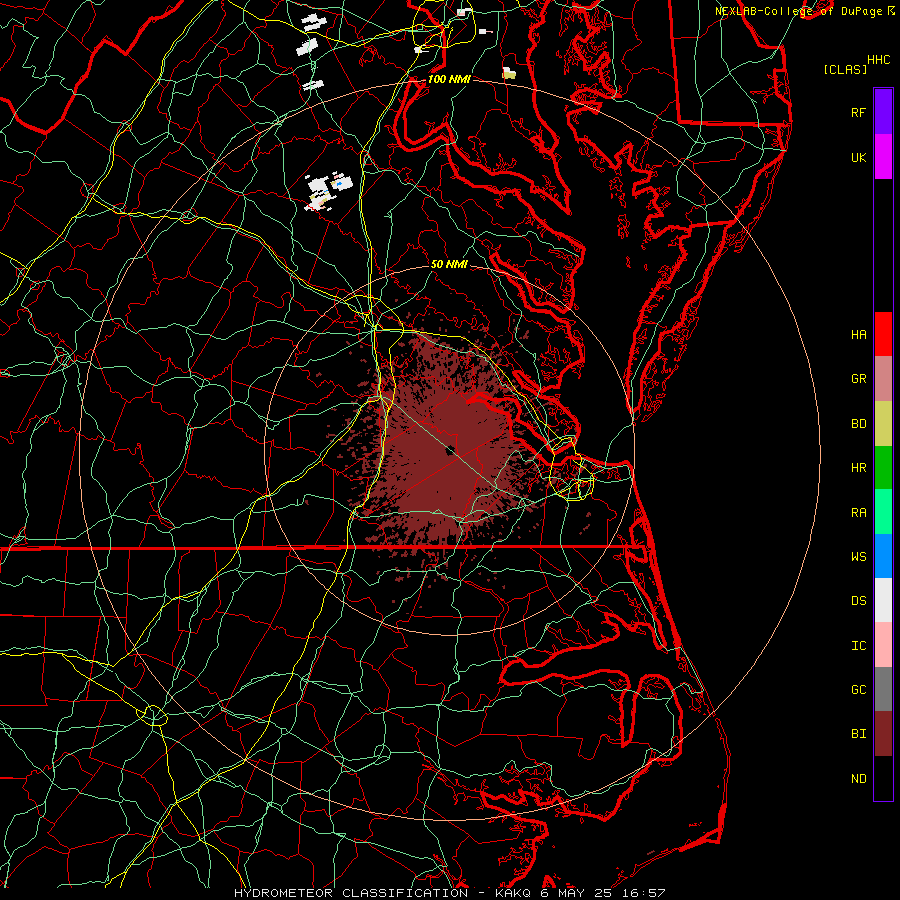This screenshot has width=900, height=900.
Task: Click the RF purple legend swatch
Action: (883, 112)
